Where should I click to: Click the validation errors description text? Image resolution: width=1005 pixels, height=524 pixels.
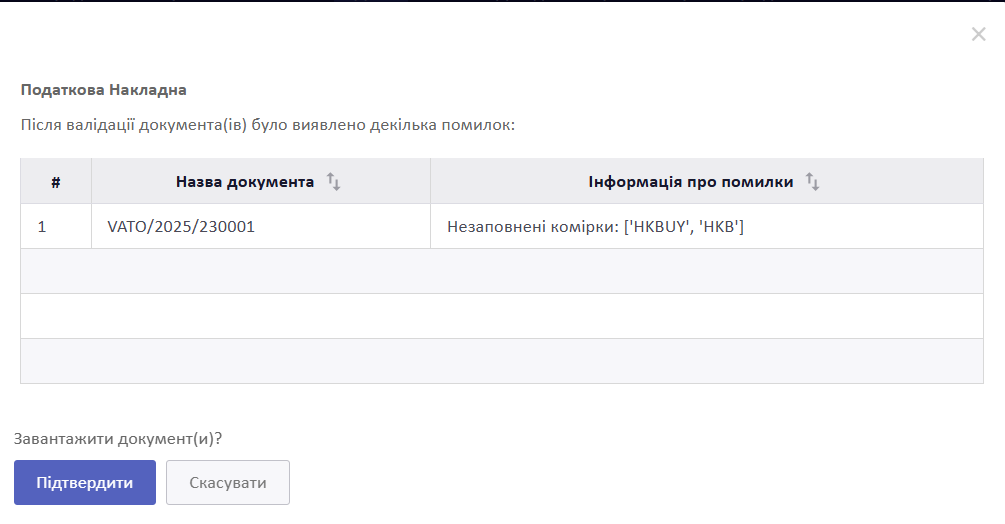(x=267, y=124)
